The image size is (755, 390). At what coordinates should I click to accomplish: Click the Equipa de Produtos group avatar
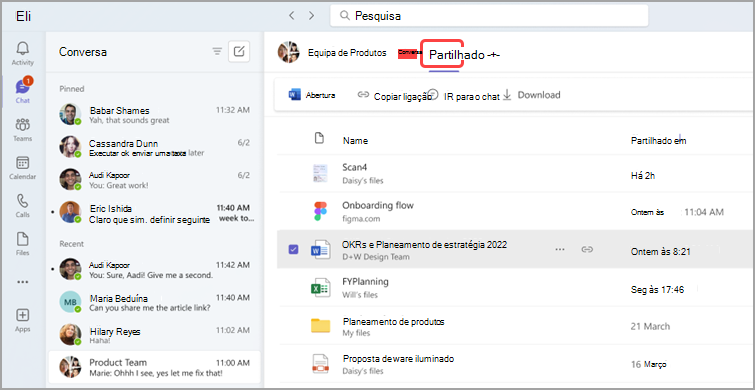(289, 52)
